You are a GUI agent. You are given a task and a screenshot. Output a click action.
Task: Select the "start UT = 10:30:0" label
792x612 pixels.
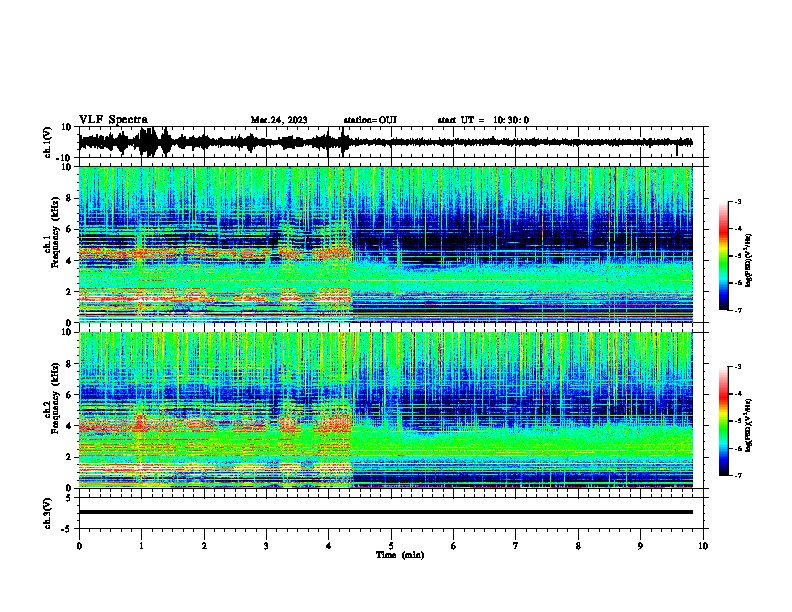coord(483,120)
